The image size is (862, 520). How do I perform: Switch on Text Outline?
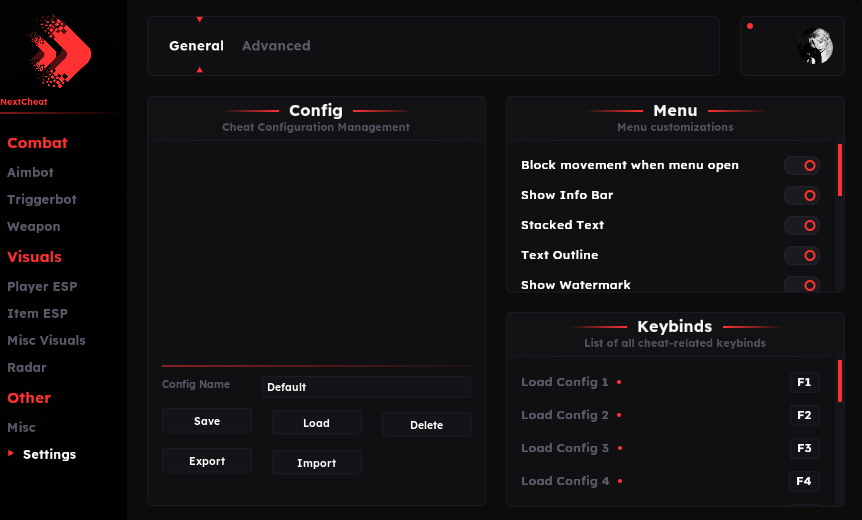(x=802, y=255)
